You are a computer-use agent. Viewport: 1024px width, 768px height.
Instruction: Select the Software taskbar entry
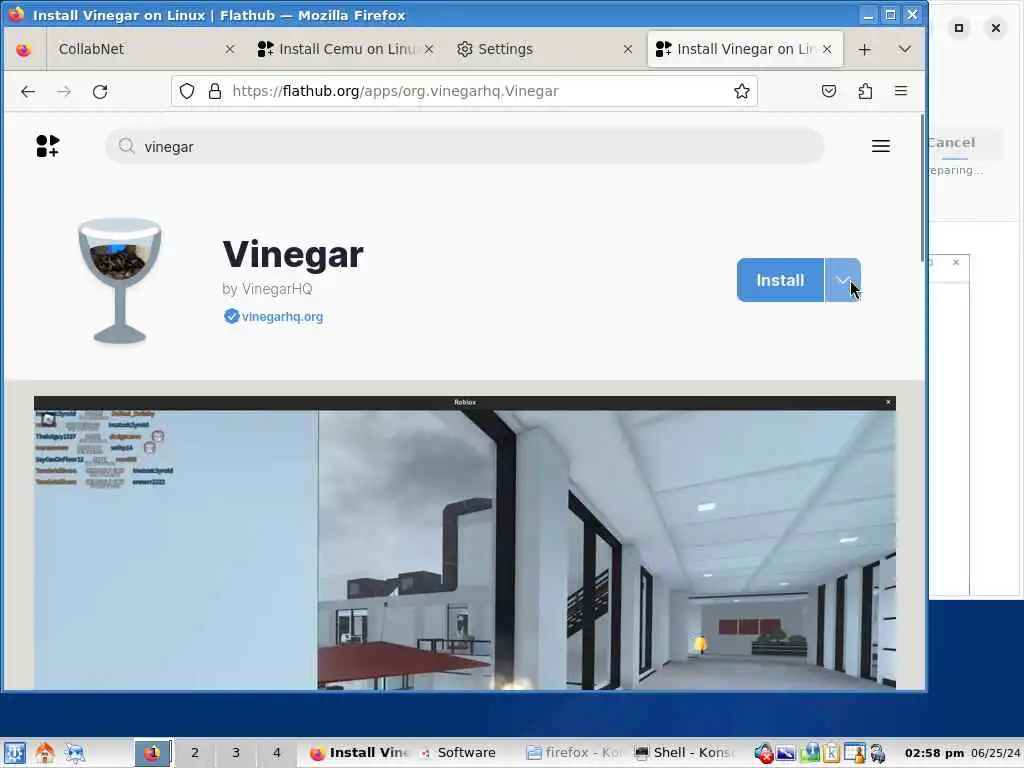(x=466, y=753)
